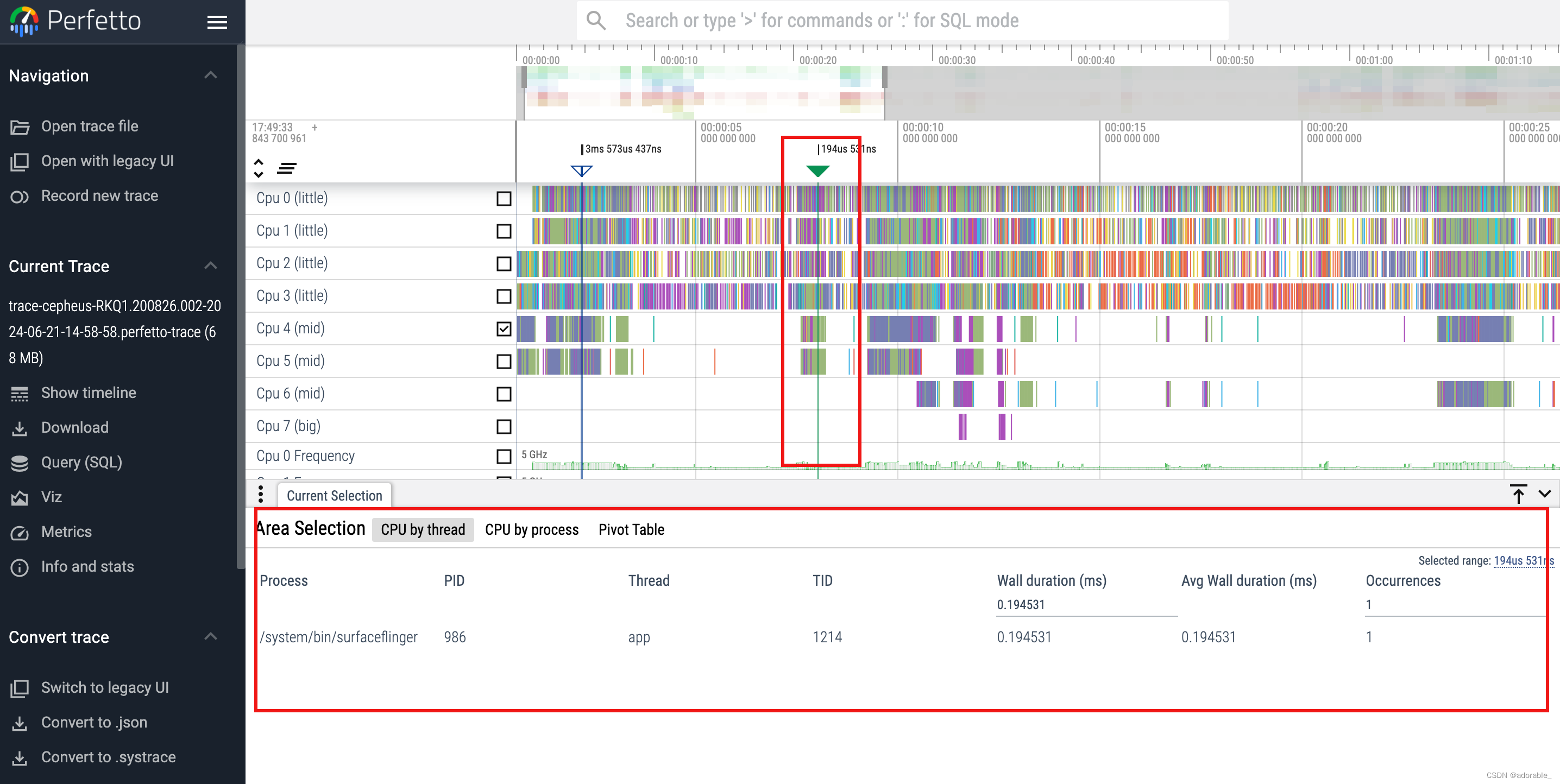1560x784 pixels.
Task: Toggle CPU 4 mid checkbox
Action: (504, 329)
